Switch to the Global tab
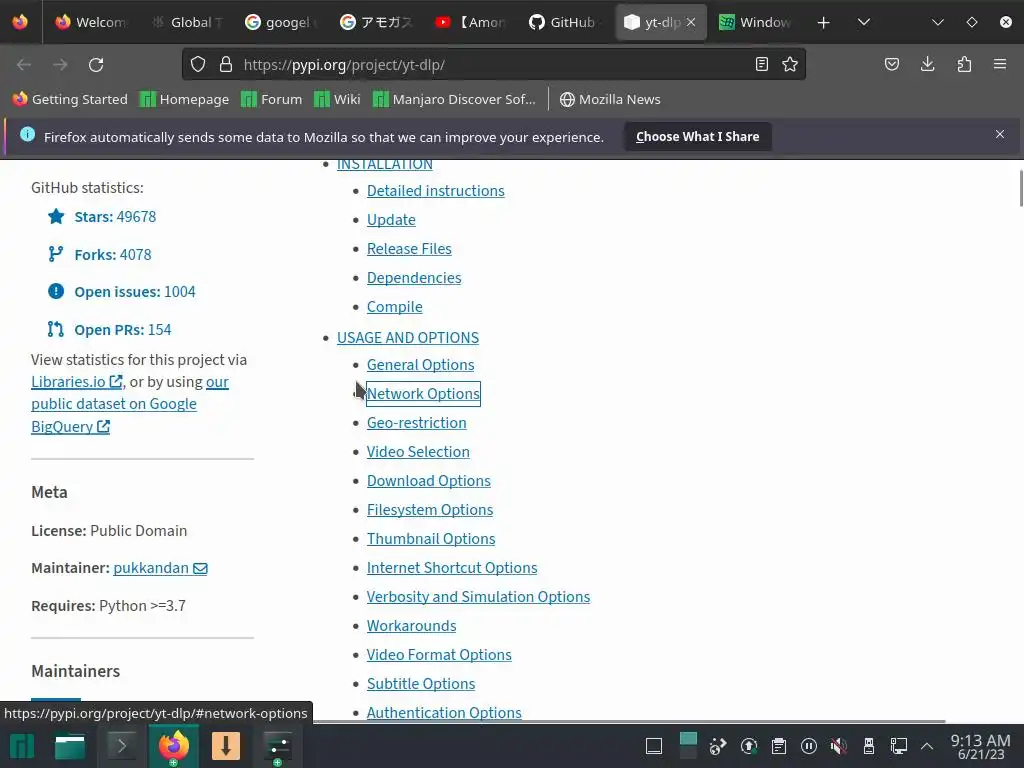 pyautogui.click(x=187, y=22)
